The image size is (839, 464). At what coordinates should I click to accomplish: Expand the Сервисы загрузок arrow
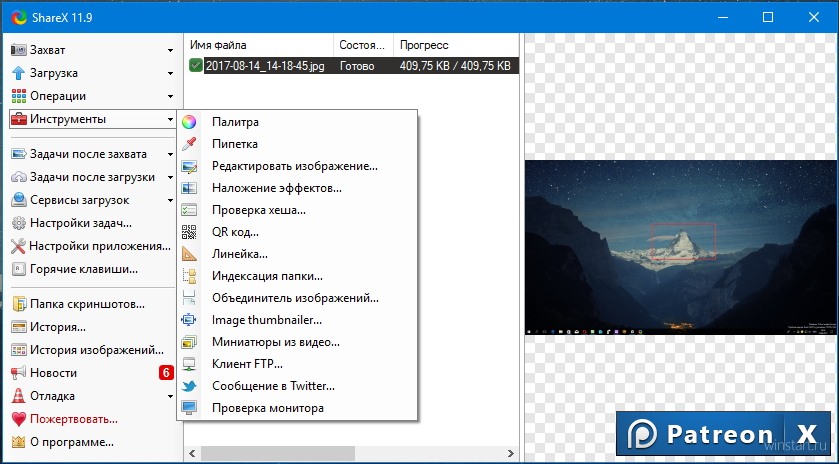click(170, 200)
